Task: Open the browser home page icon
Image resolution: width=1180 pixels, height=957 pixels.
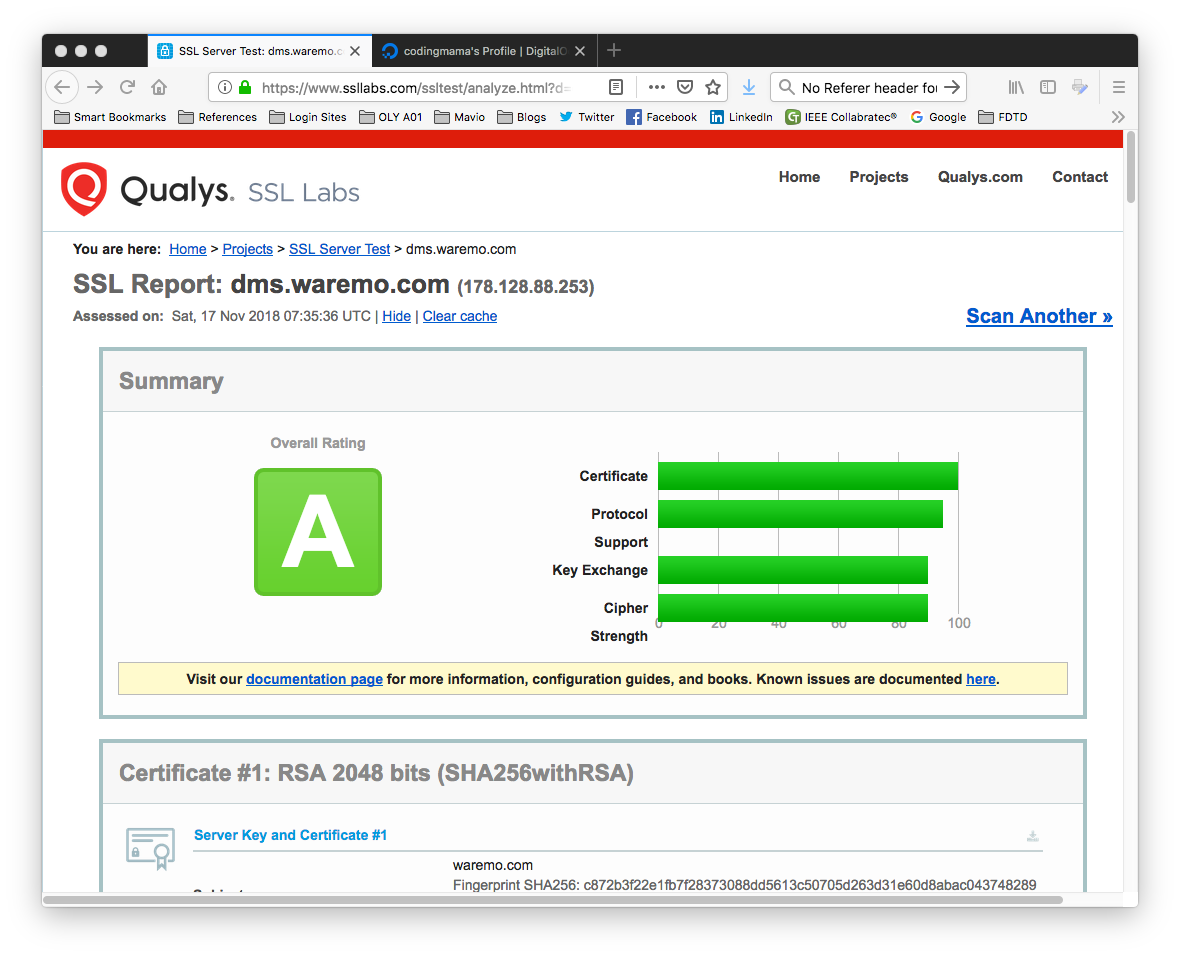Action: [x=159, y=87]
